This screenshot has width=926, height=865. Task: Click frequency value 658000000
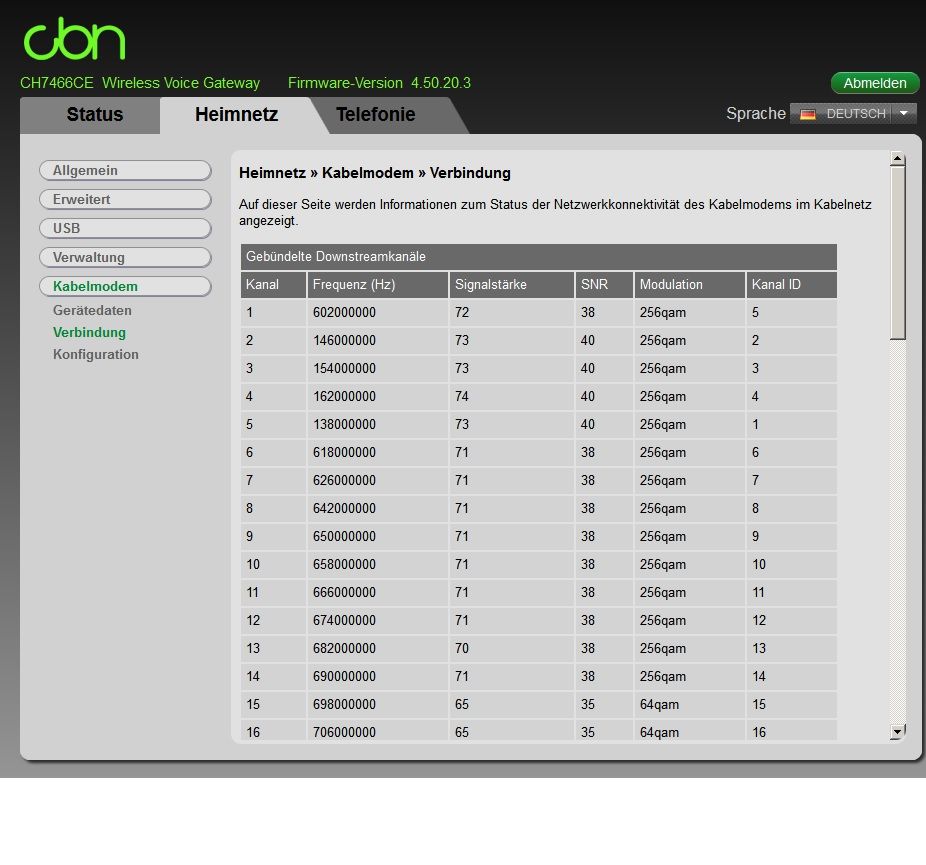pyautogui.click(x=344, y=564)
